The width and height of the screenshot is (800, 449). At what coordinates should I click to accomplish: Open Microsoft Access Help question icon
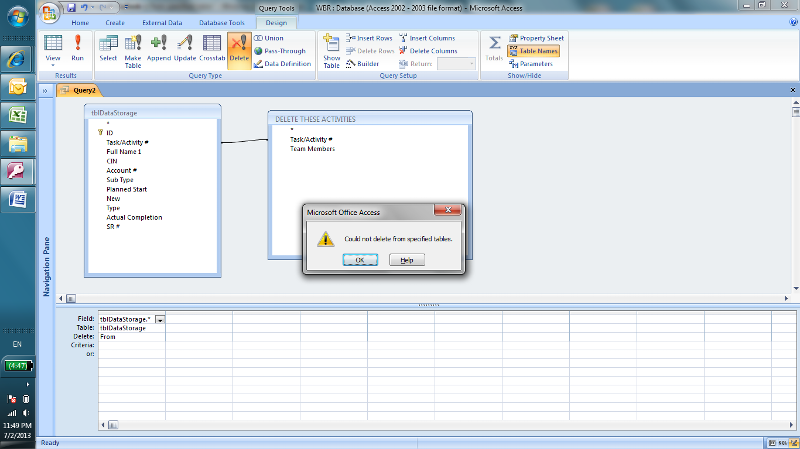coord(793,22)
